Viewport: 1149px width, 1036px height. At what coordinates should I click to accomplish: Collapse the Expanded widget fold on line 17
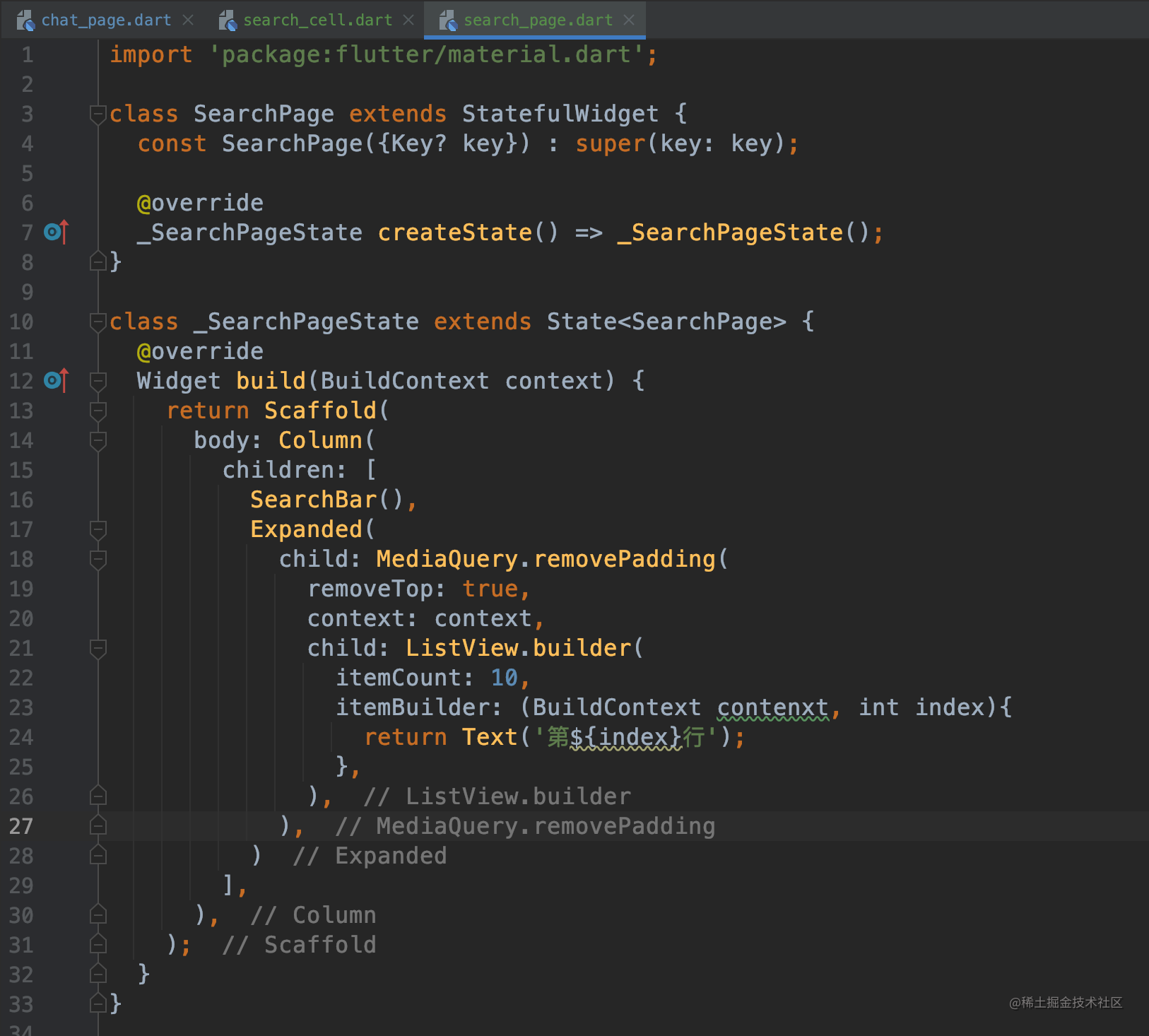click(98, 529)
